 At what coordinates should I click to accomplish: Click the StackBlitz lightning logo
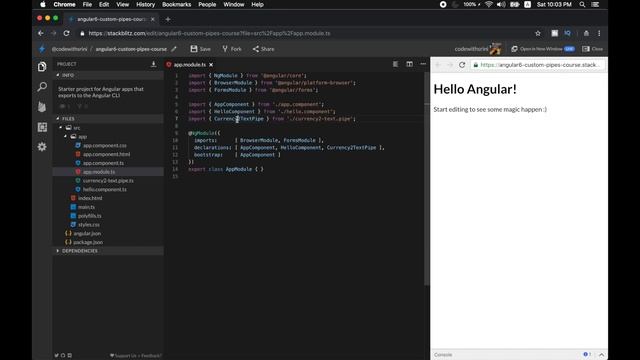pos(42,49)
